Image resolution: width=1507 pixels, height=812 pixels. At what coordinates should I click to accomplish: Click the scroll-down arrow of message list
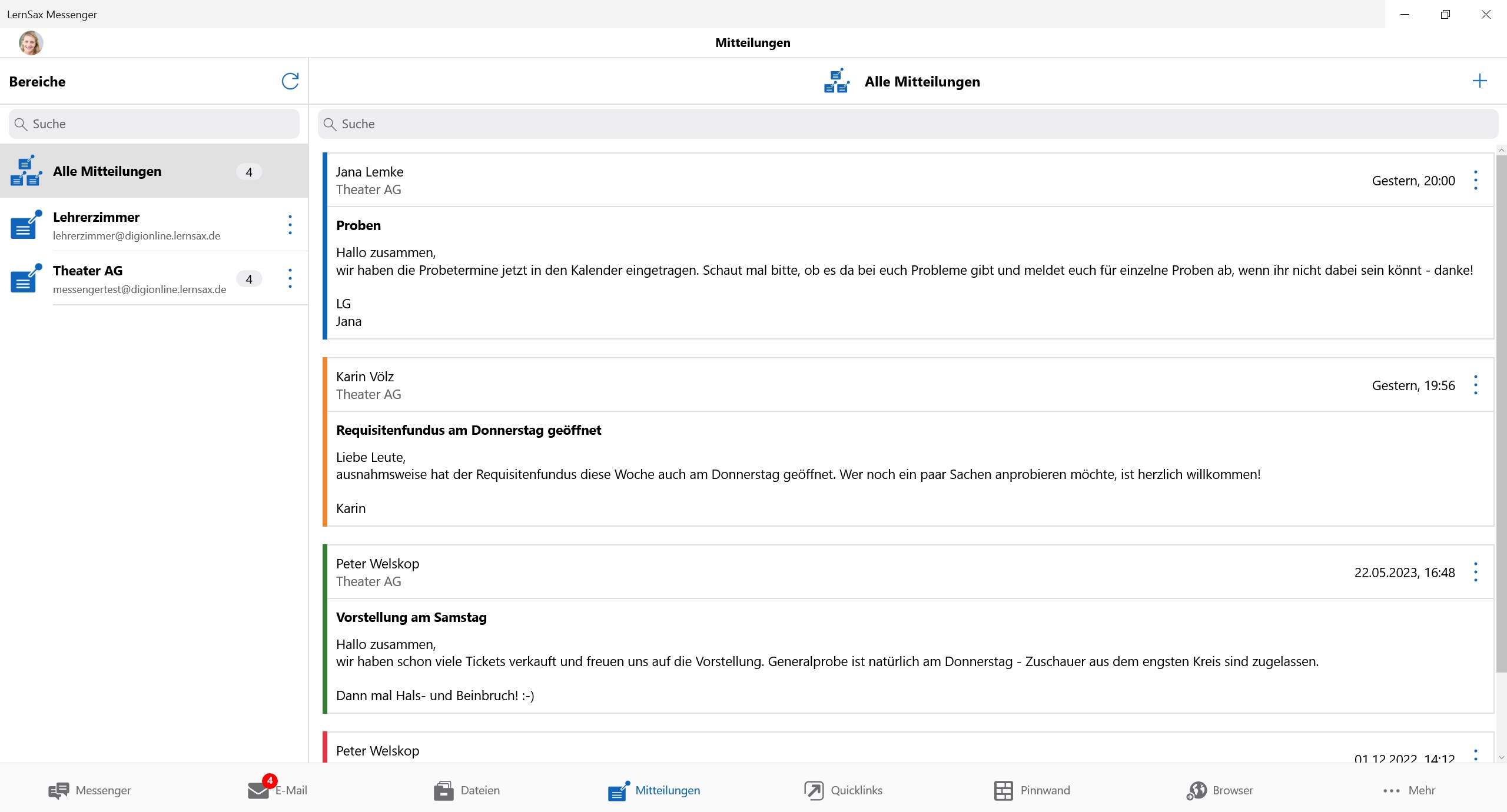[1502, 758]
